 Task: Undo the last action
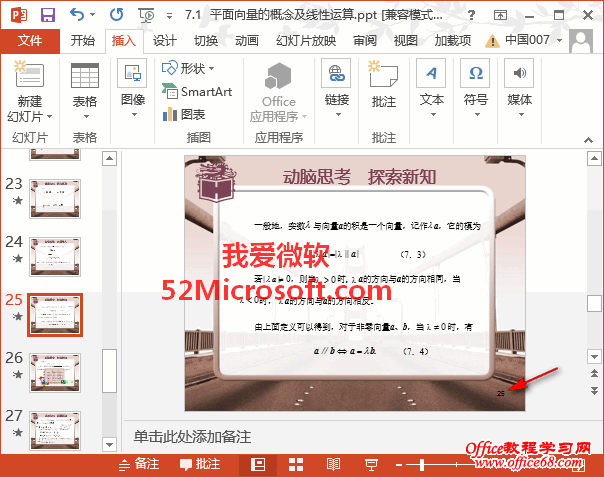[77, 15]
